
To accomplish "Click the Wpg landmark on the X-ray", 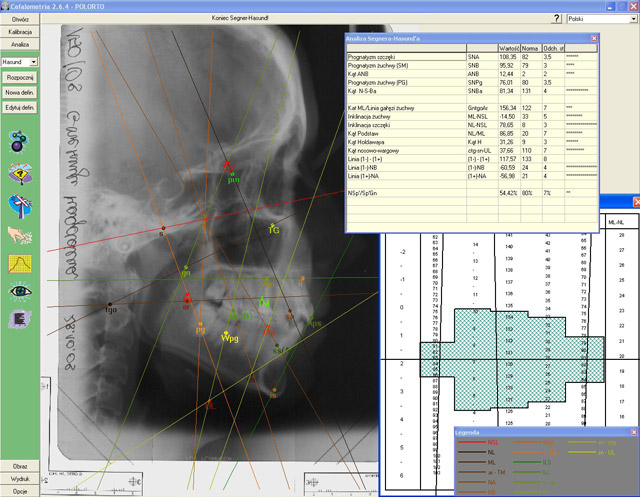I will 226,333.
